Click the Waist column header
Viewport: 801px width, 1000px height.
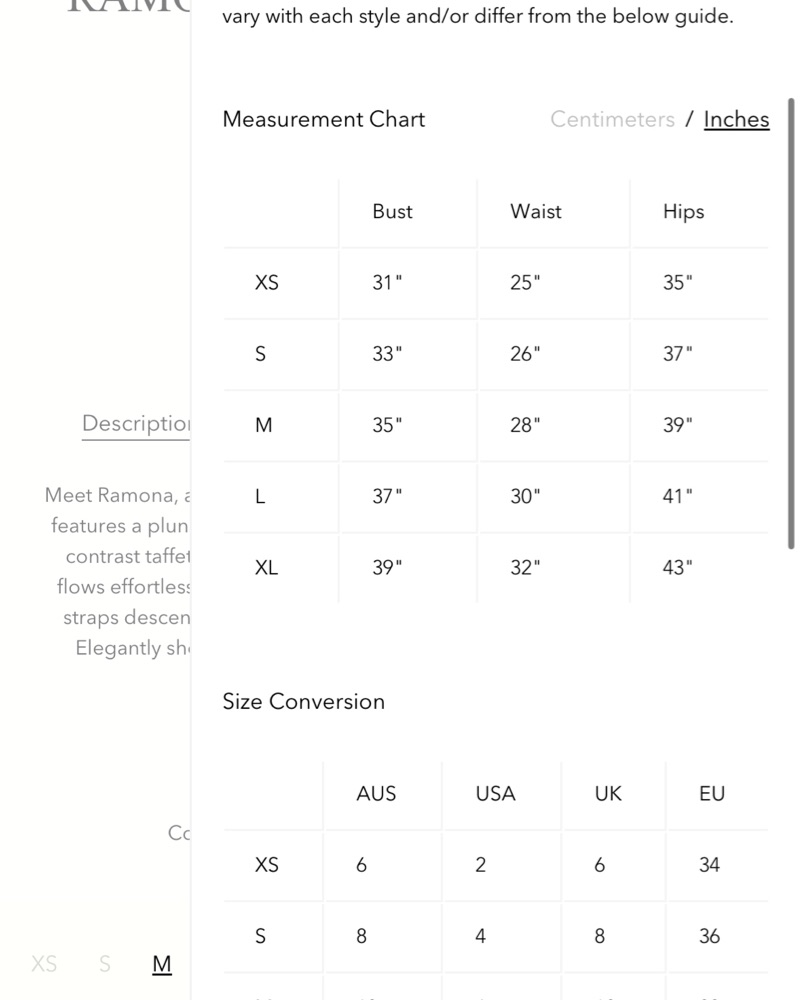pyautogui.click(x=536, y=211)
